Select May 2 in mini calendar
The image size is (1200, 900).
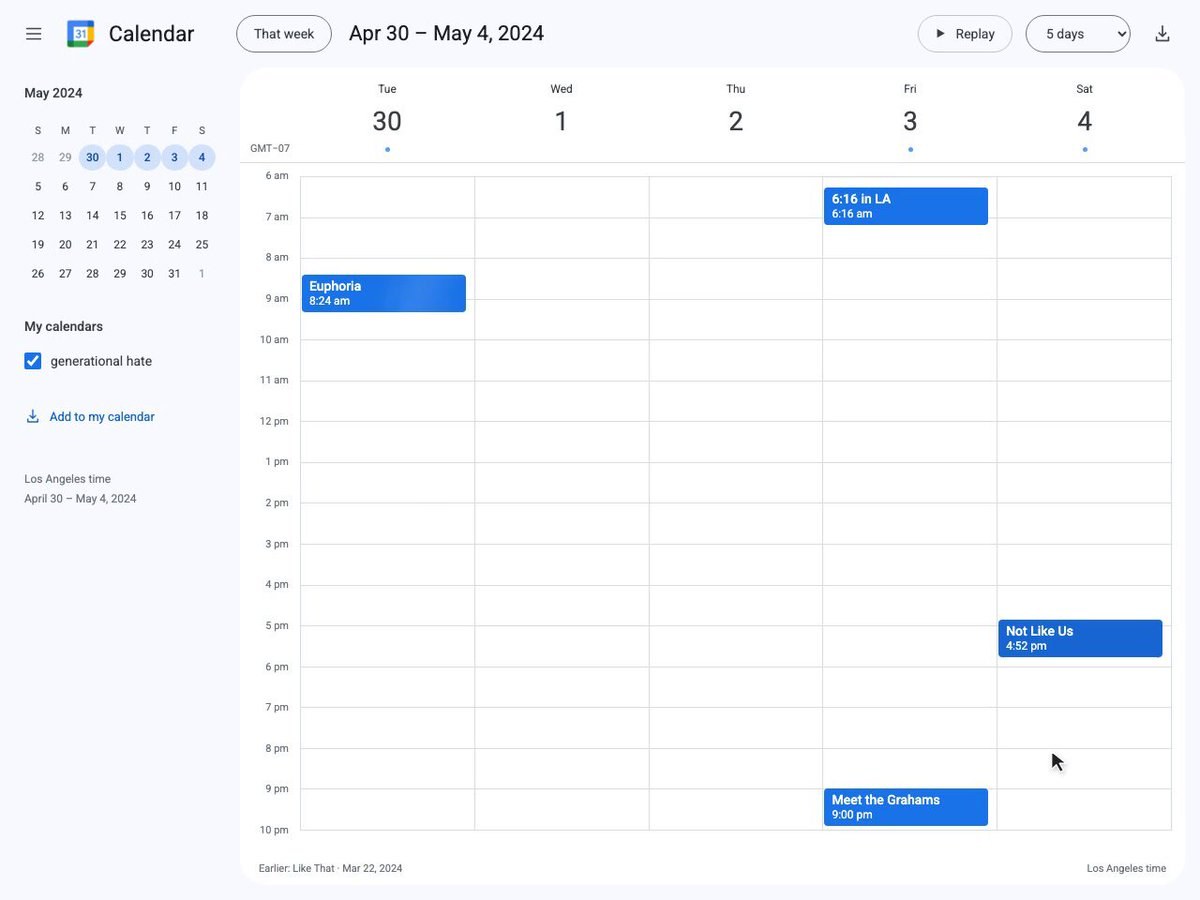click(147, 157)
